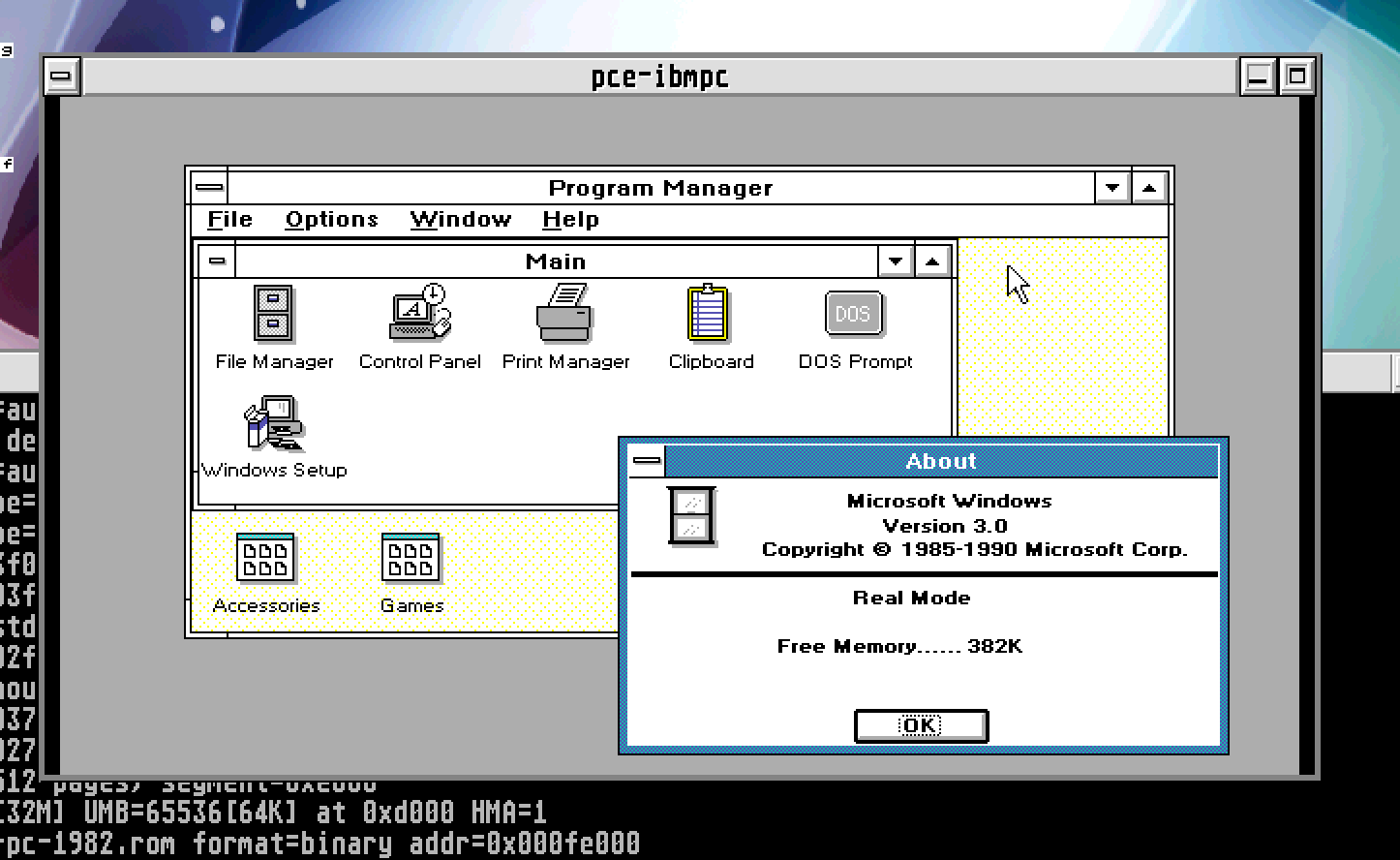Open the Print Manager icon
This screenshot has width=1400, height=860.
coord(564,312)
